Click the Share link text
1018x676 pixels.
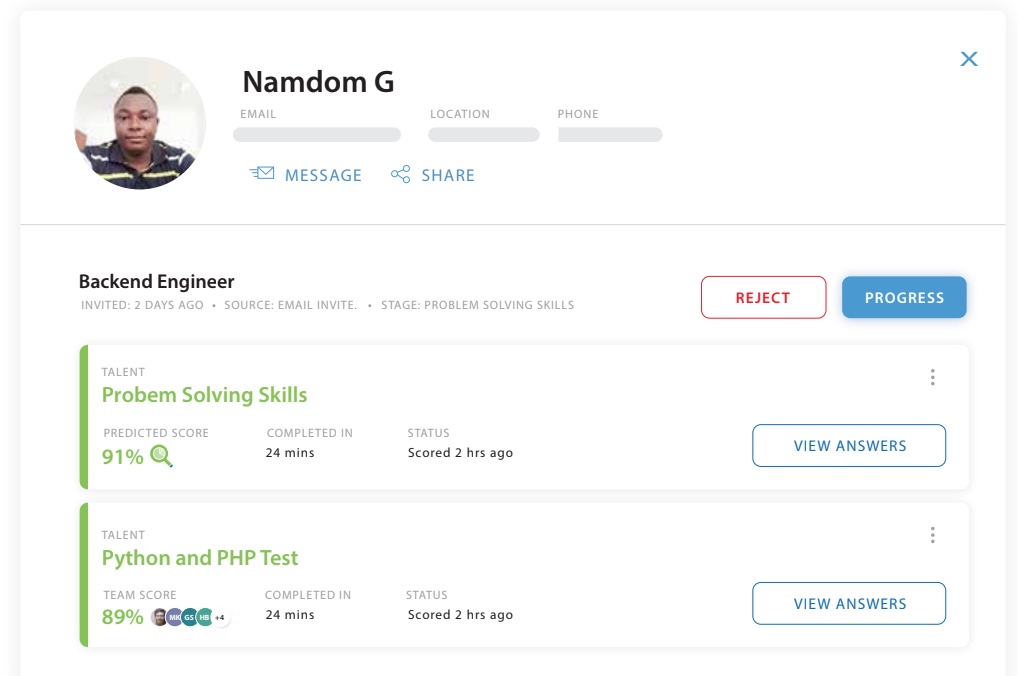(x=448, y=175)
